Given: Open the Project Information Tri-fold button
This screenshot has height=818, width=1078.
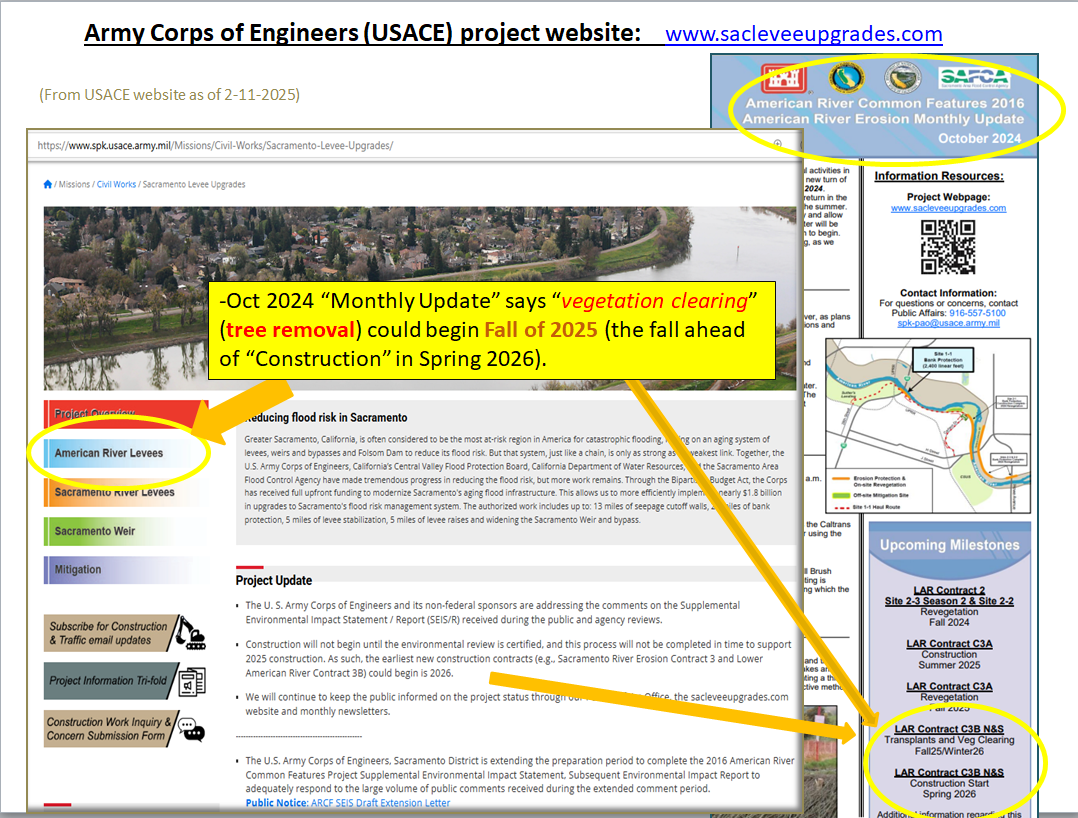Looking at the screenshot, I should 108,681.
